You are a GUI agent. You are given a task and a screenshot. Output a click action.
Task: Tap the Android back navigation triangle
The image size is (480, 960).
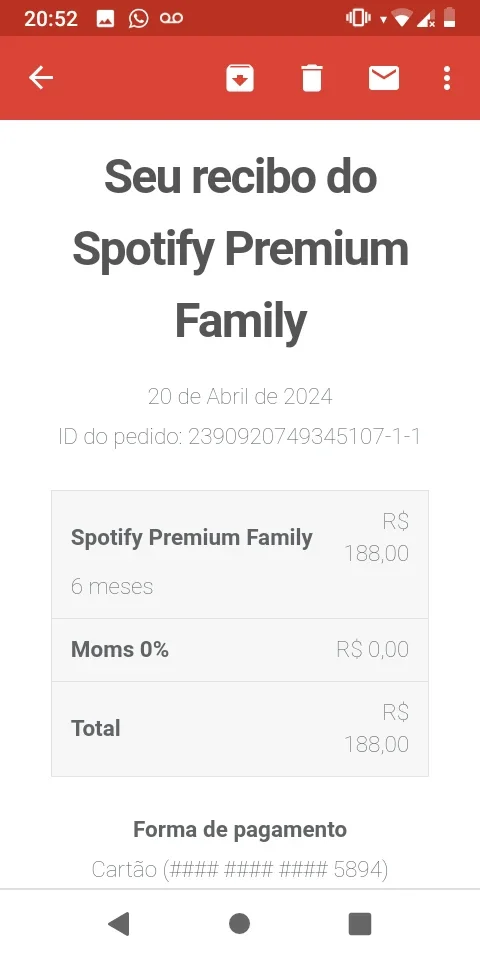tap(119, 923)
